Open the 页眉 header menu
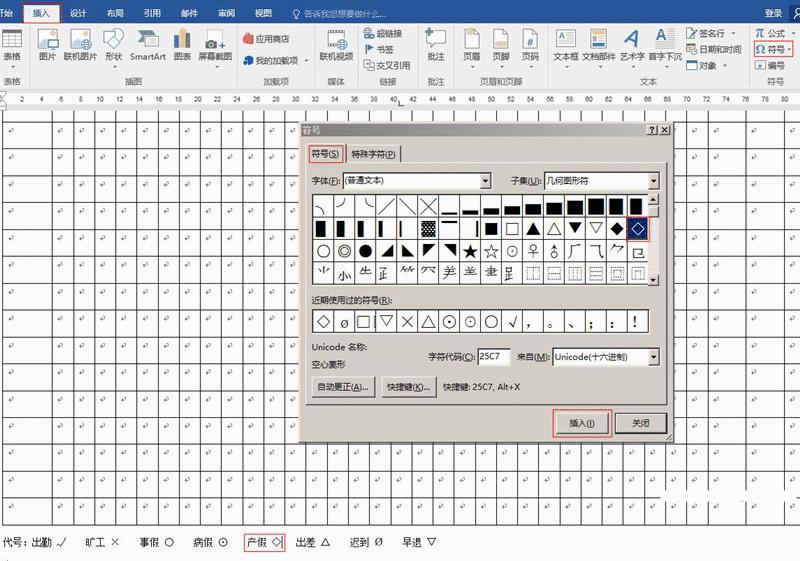 471,47
